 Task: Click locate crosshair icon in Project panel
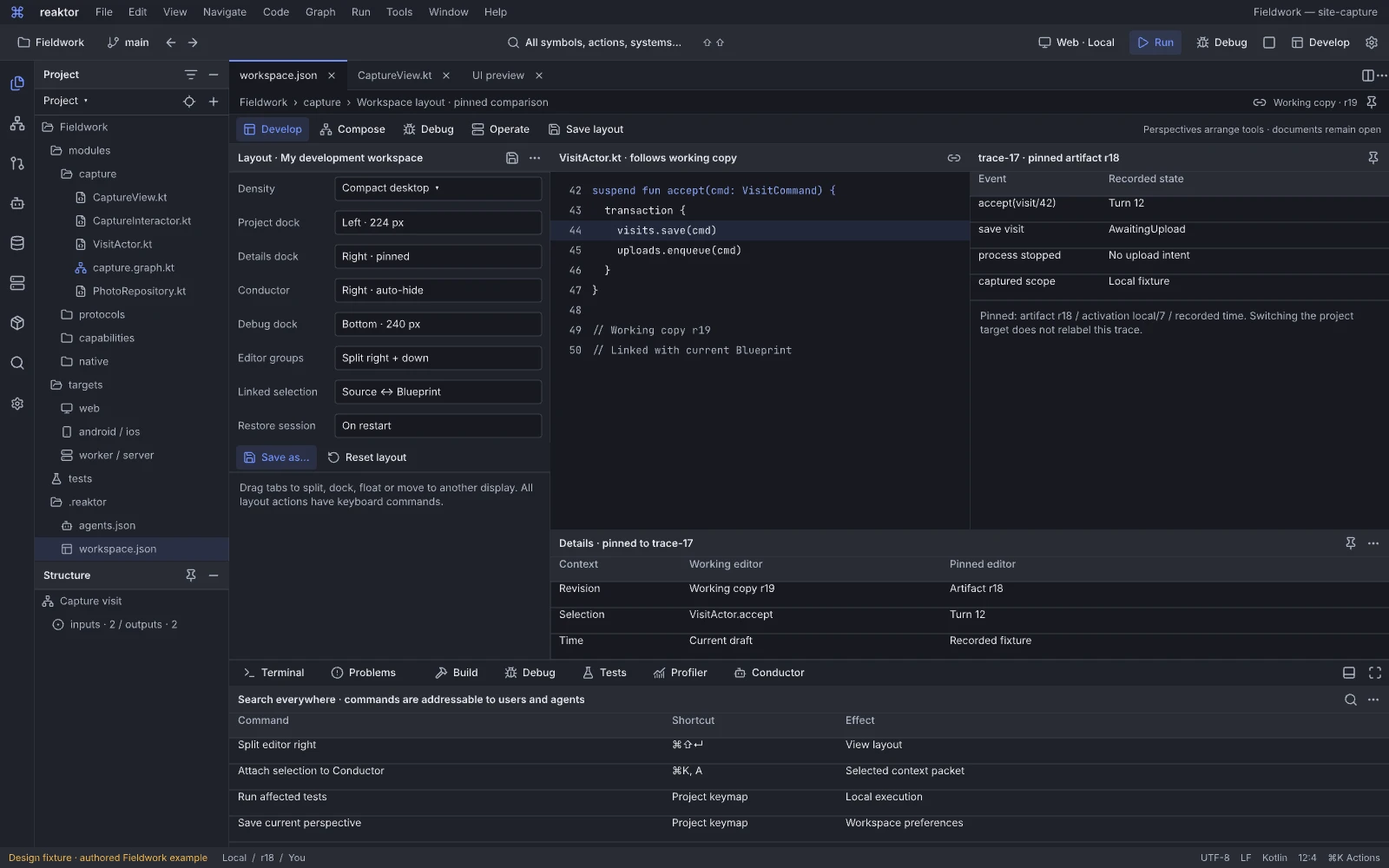tap(189, 102)
